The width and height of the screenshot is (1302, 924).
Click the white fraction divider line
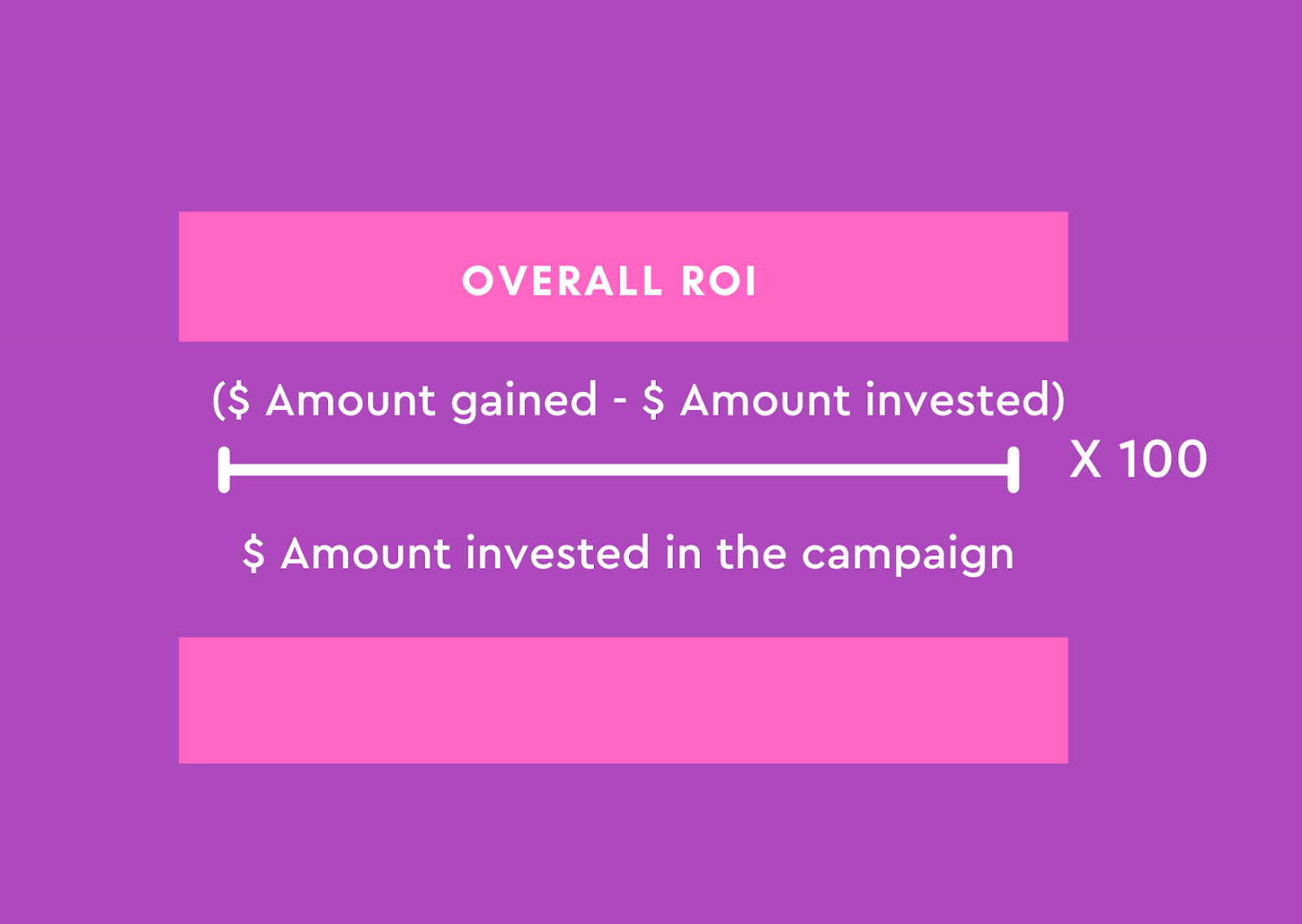coord(618,469)
